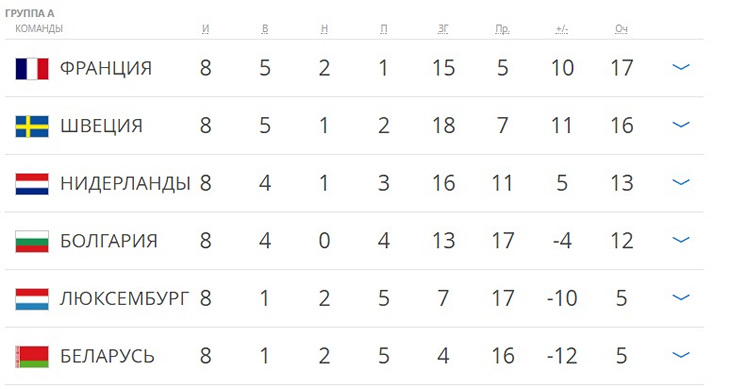Screen dimensions: 730x389
Task: Click the Netherlands flag icon
Action: pos(32,184)
